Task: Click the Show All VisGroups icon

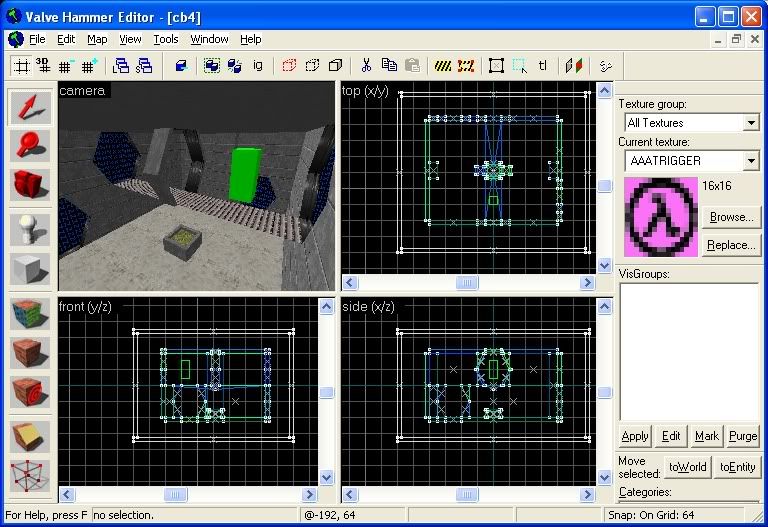Action: (336, 66)
